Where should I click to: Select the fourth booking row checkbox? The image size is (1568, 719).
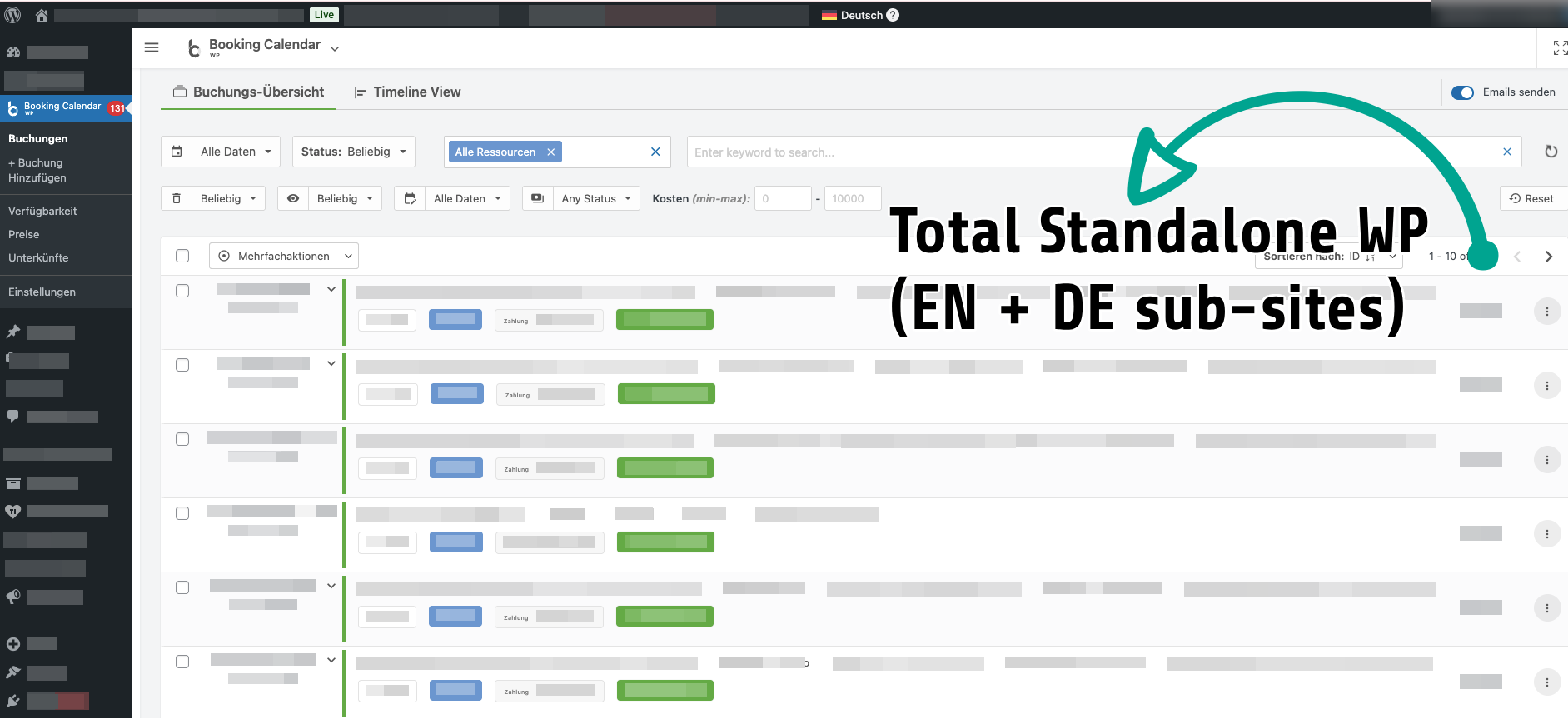[182, 513]
